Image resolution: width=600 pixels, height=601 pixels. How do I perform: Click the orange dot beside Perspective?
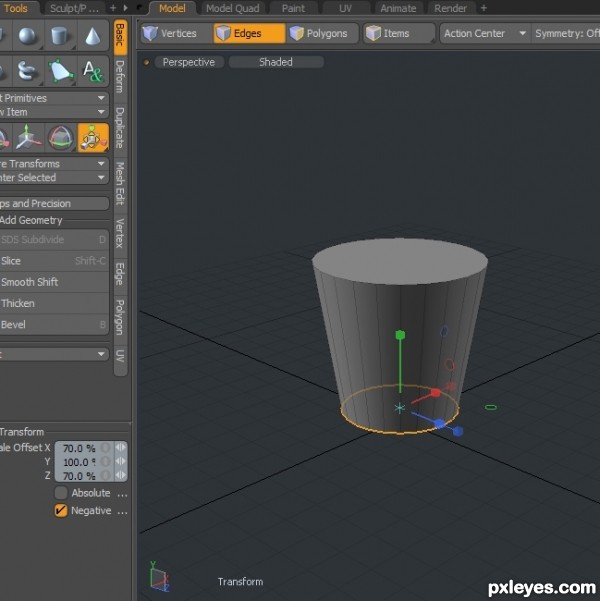[146, 62]
